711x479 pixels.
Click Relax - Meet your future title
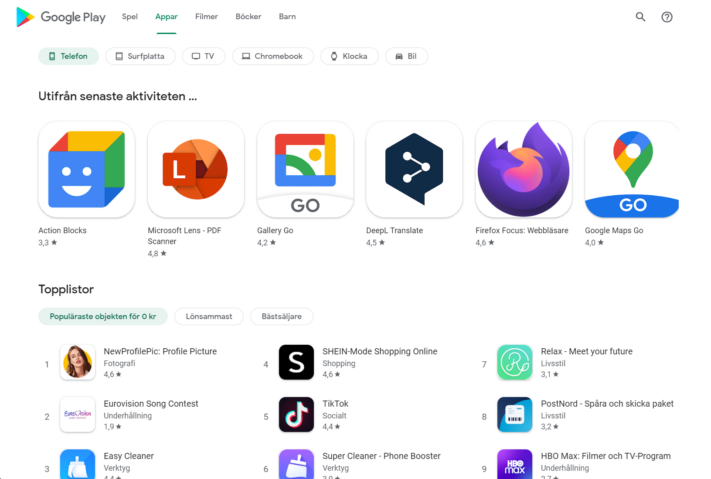pyautogui.click(x=587, y=352)
